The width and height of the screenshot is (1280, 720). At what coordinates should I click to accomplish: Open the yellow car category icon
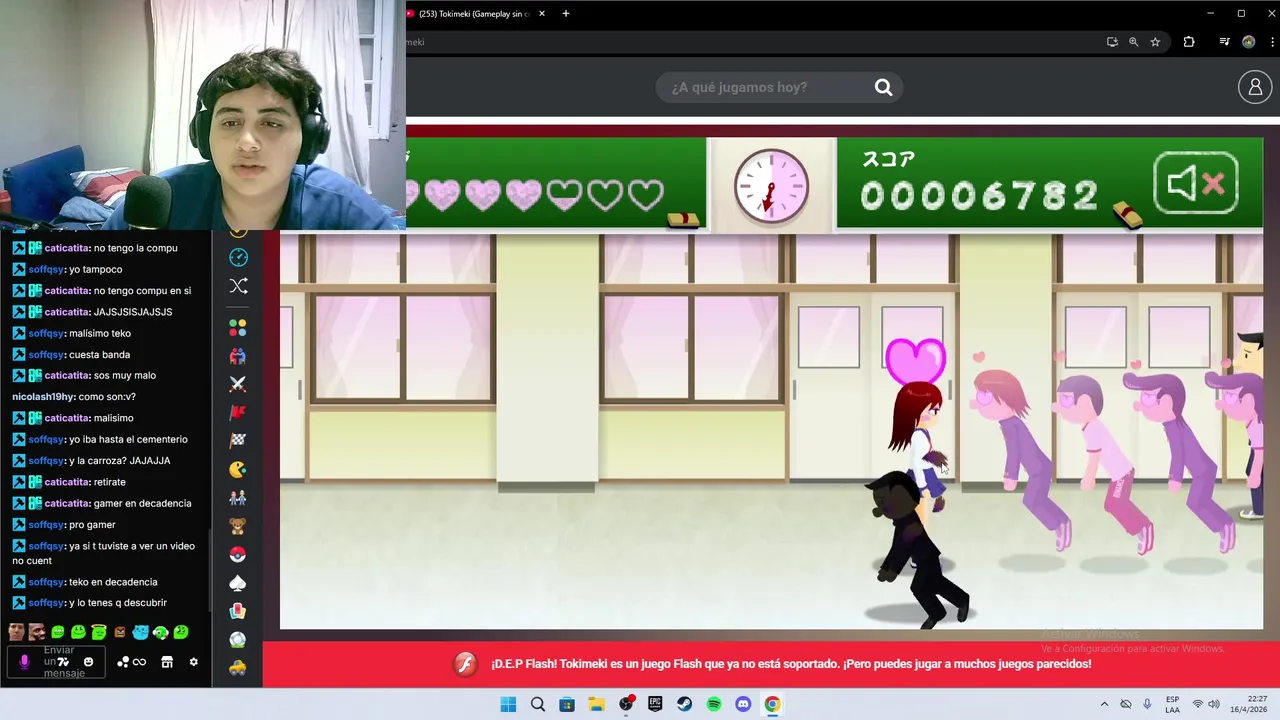pos(238,667)
